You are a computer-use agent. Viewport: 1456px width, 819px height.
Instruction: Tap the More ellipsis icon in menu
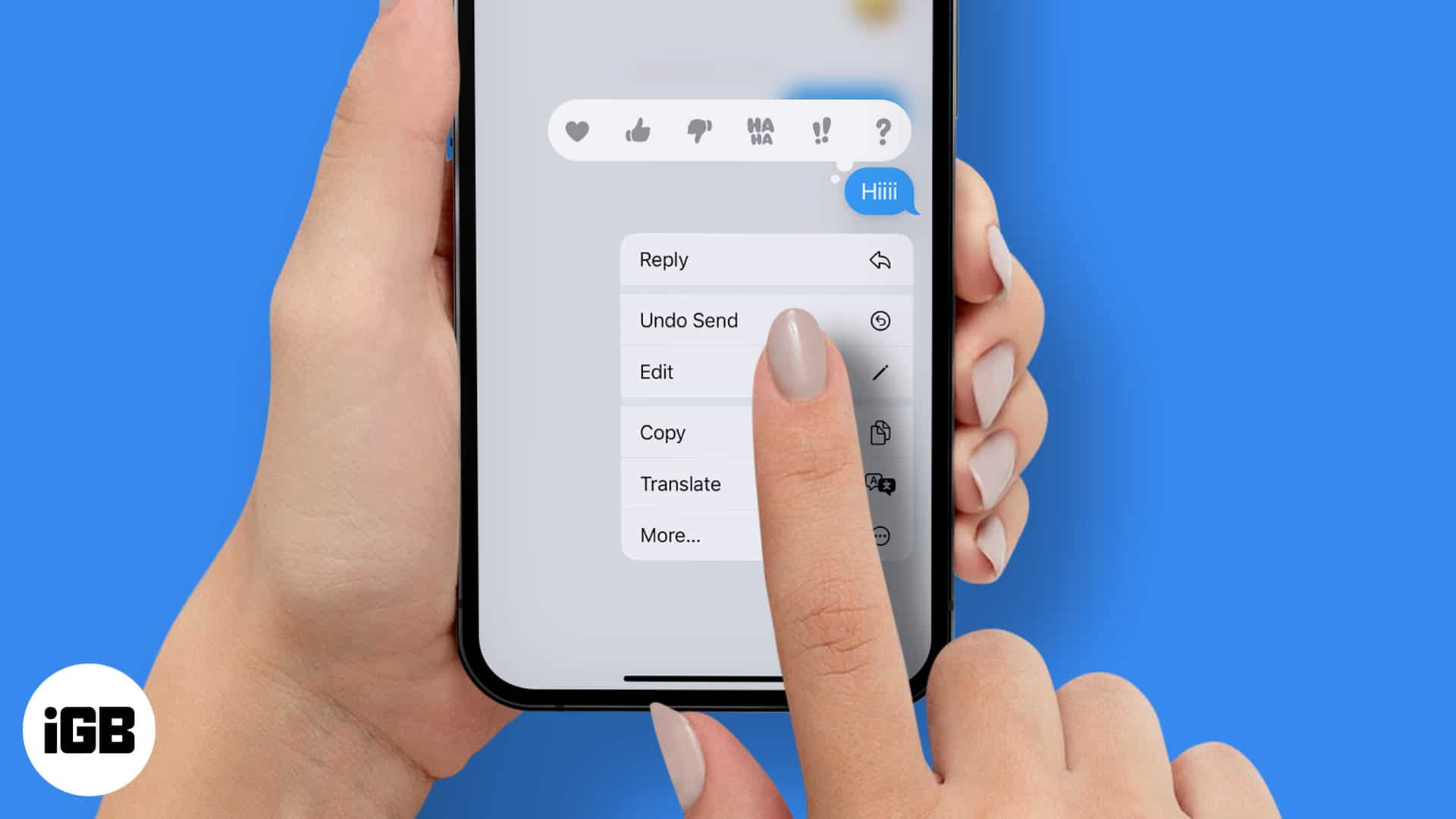pos(880,535)
